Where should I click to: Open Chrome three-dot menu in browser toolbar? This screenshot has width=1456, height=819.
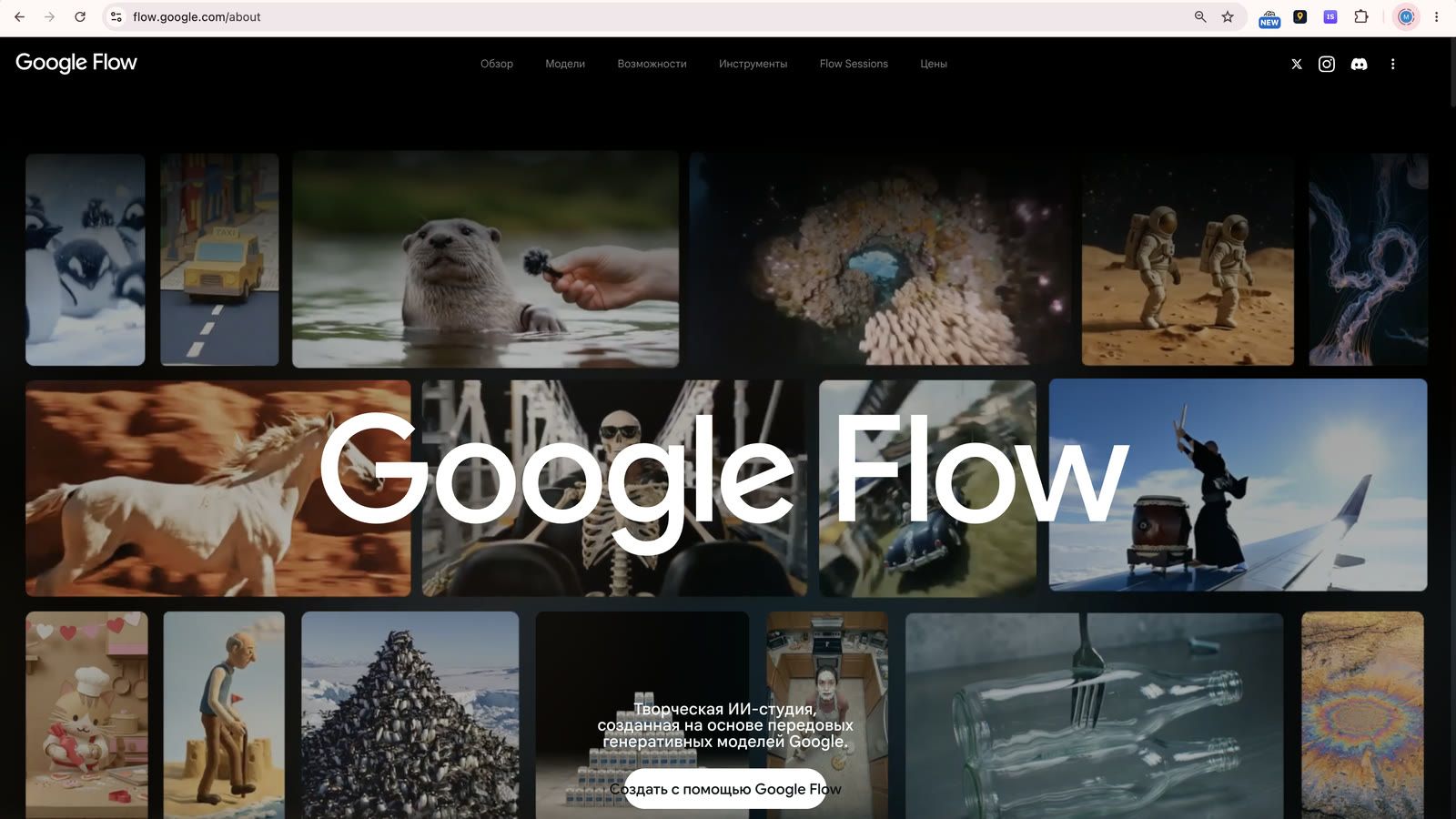tap(1437, 16)
